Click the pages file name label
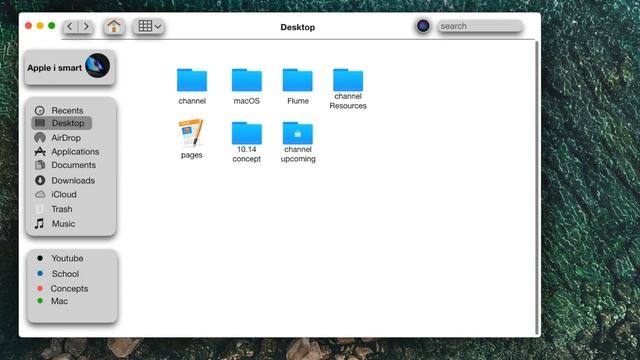The image size is (640, 360). click(x=191, y=155)
